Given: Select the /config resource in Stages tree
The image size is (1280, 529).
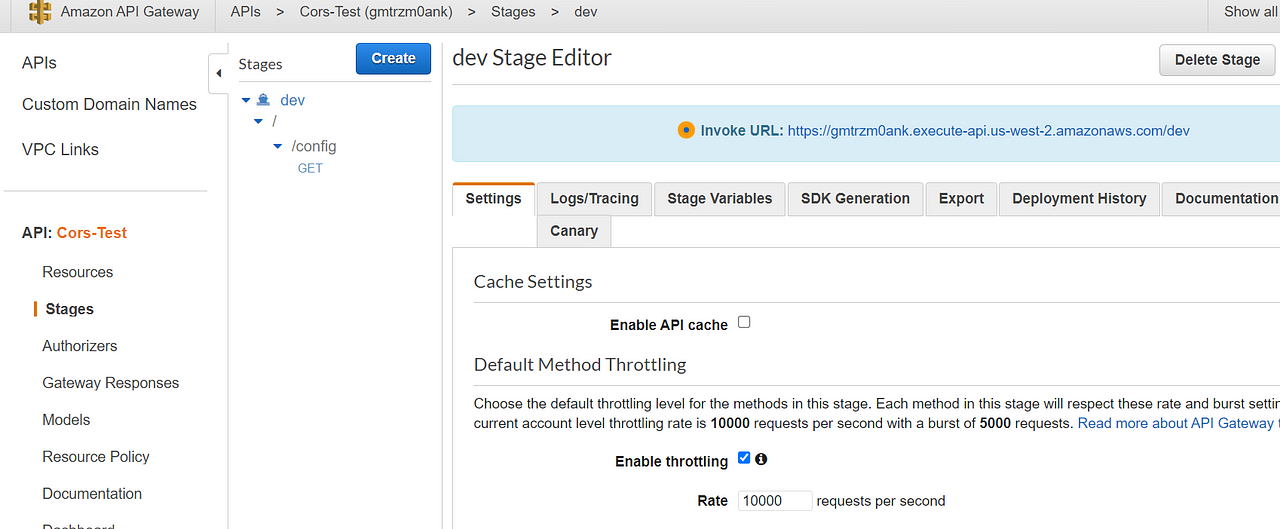Looking at the screenshot, I should (314, 146).
